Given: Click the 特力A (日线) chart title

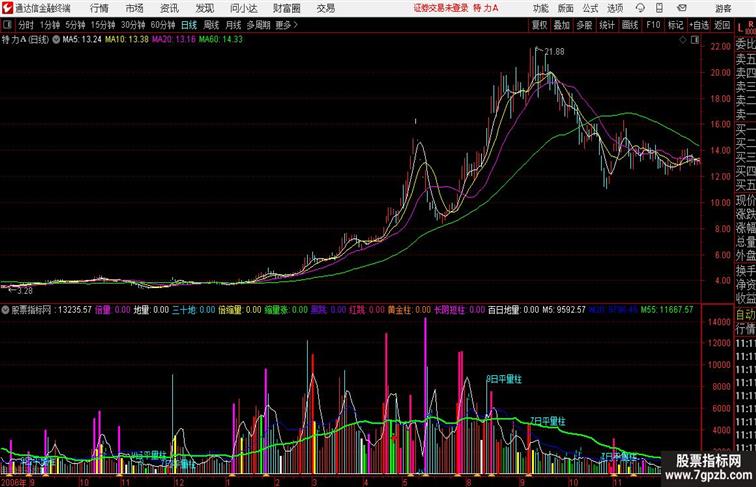Looking at the screenshot, I should click(x=25, y=40).
